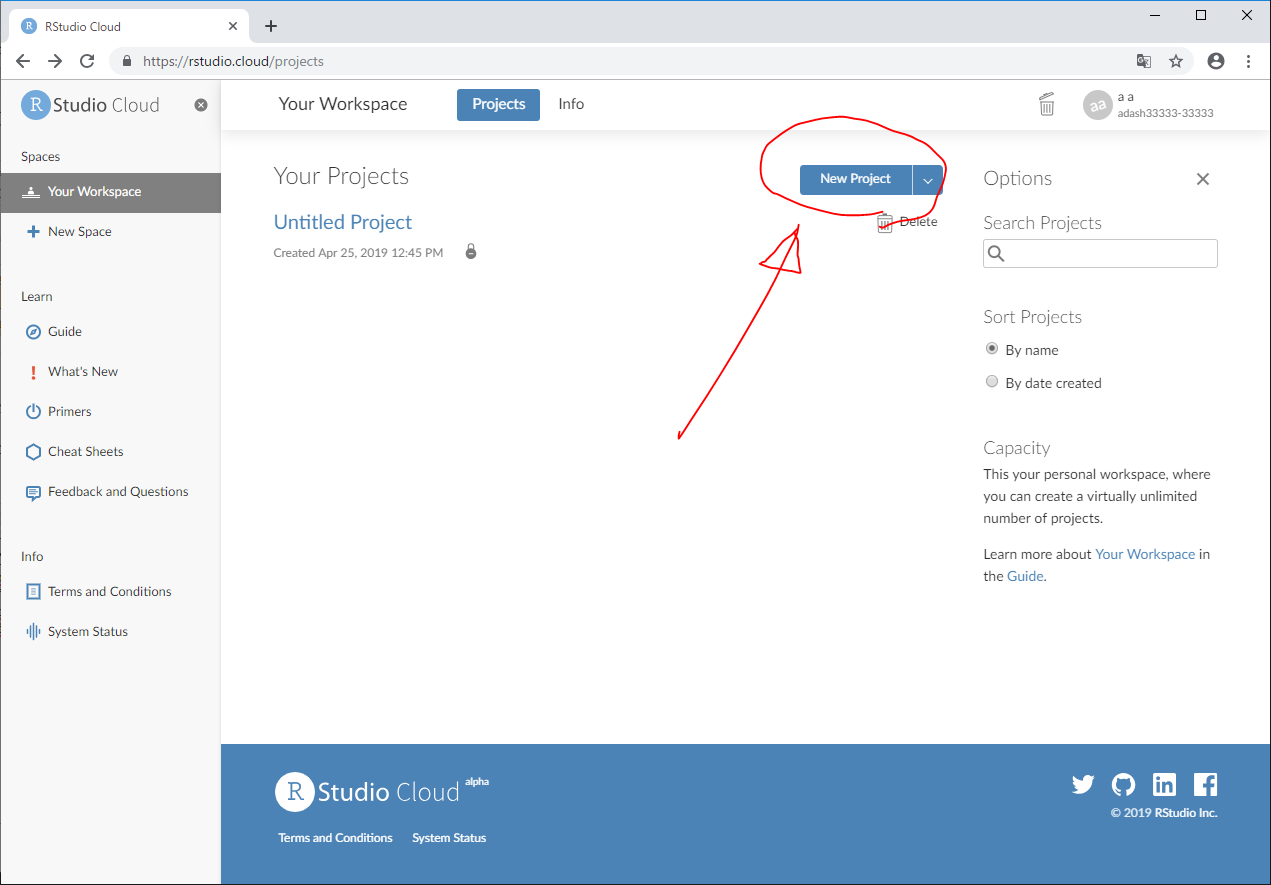1271x885 pixels.
Task: Switch to the Projects tab
Action: pyautogui.click(x=498, y=105)
